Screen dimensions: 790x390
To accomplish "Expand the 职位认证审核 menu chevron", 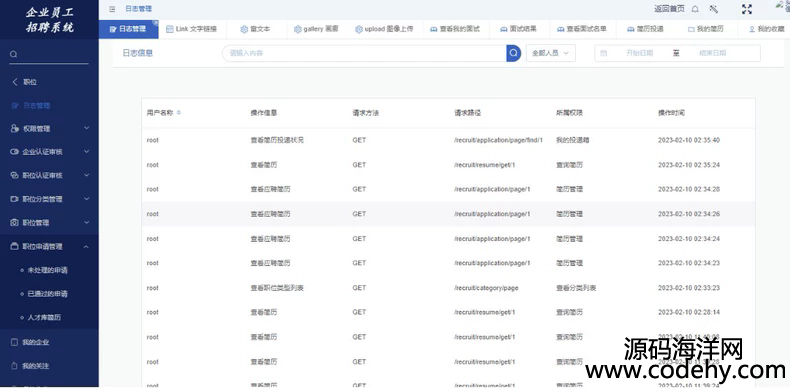I will pyautogui.click(x=86, y=175).
